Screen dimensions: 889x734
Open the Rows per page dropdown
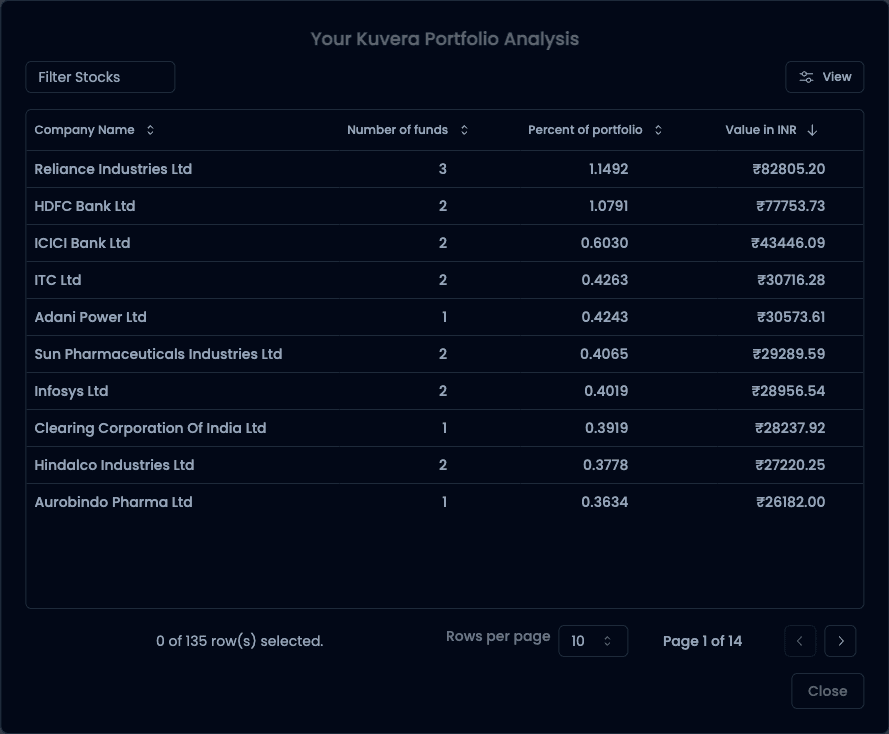click(x=592, y=641)
